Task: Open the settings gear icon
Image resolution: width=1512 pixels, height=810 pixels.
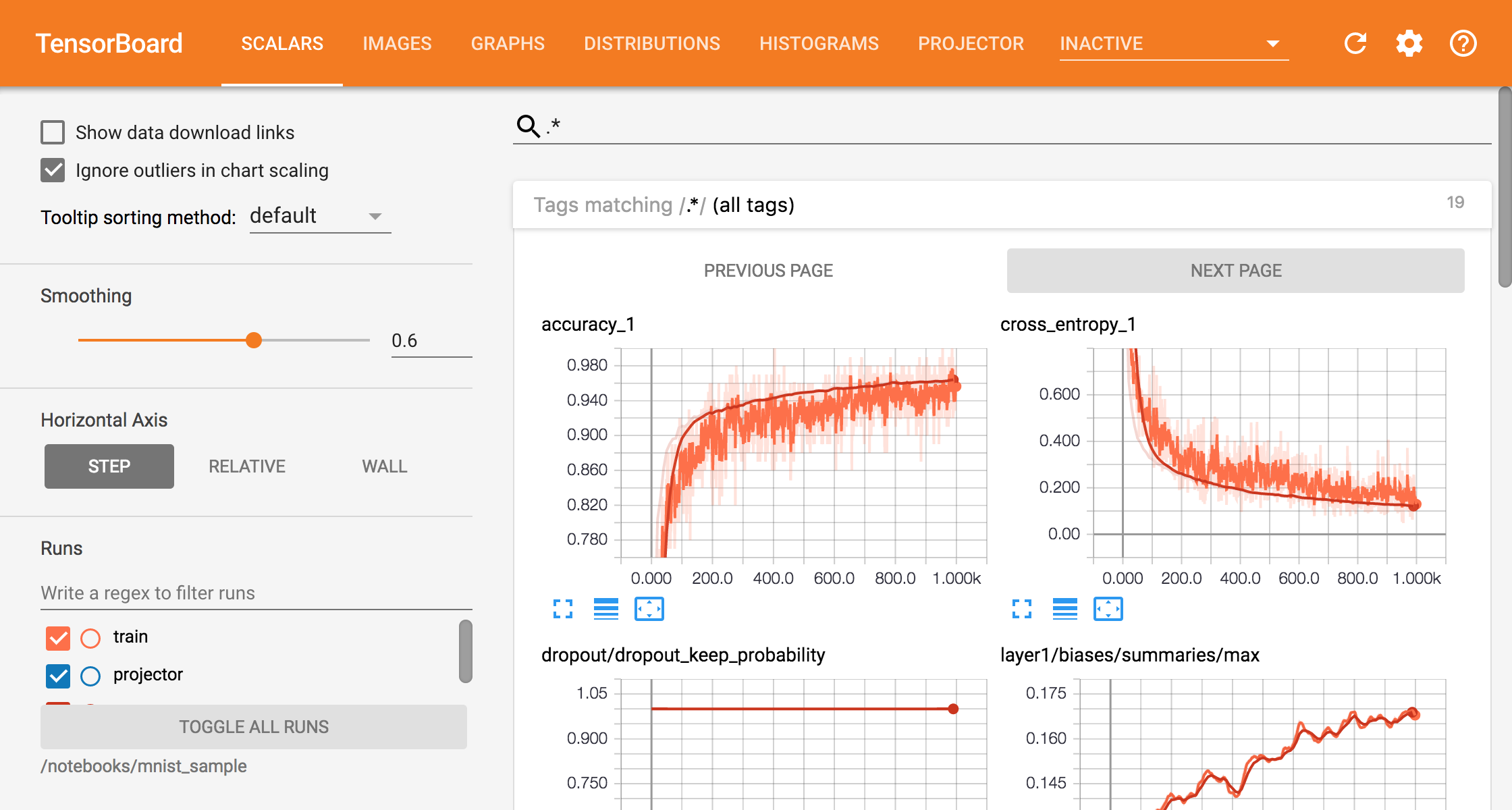Action: [1409, 44]
